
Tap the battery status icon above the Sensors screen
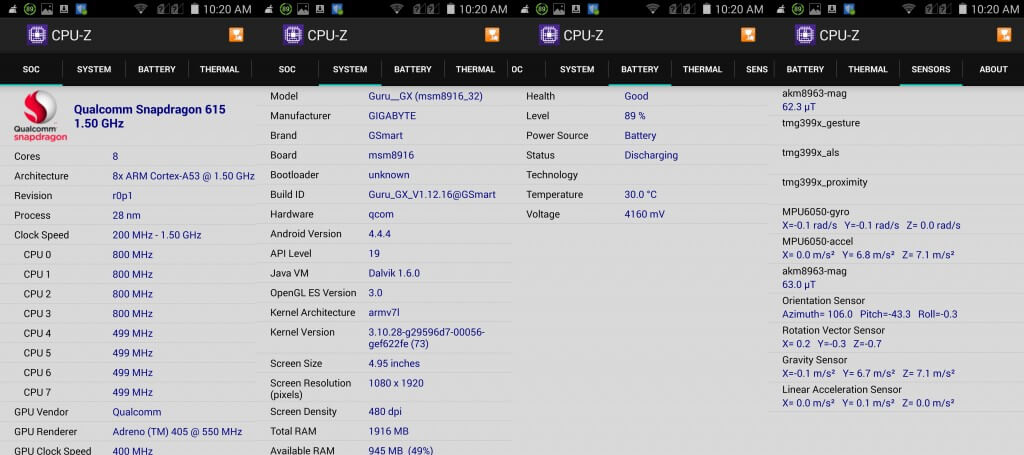963,9
